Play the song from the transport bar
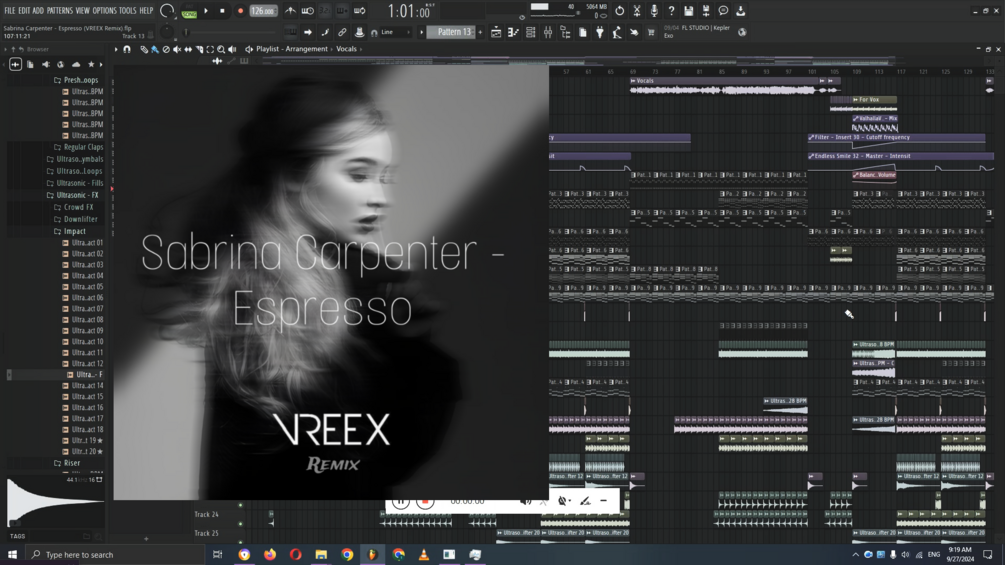 tap(206, 11)
